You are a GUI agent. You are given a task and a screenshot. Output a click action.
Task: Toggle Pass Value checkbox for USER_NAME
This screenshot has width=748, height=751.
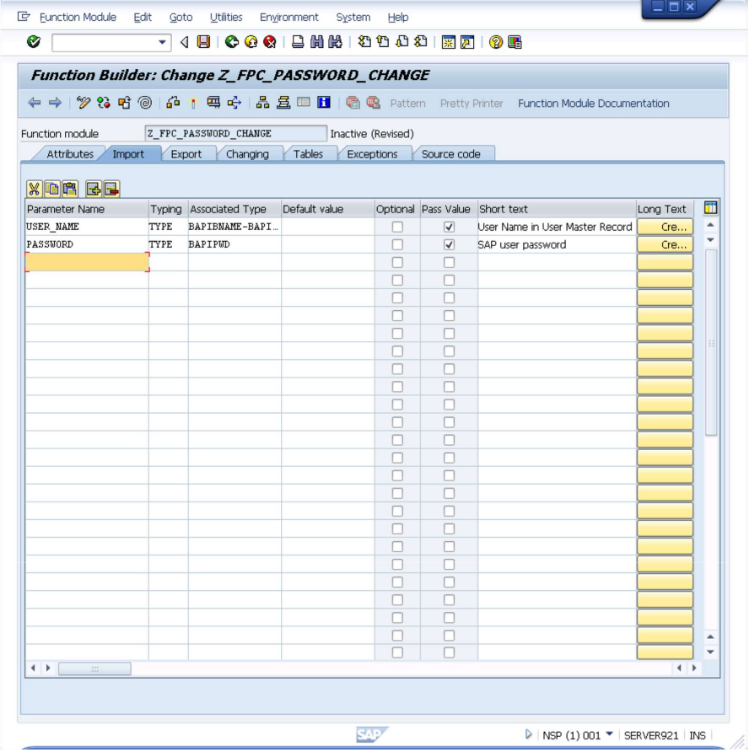click(x=449, y=227)
